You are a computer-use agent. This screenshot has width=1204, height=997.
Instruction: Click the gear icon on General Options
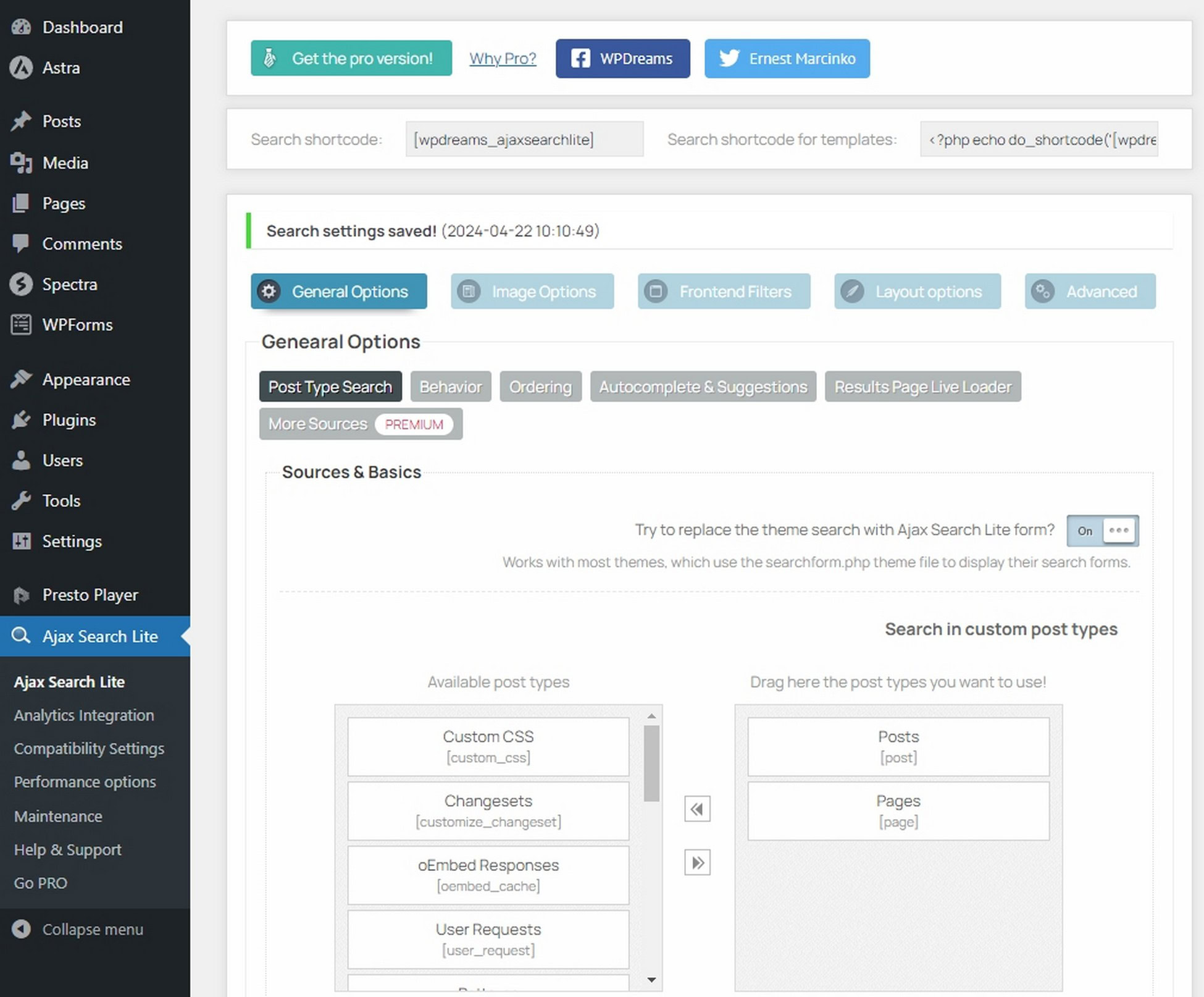(x=269, y=291)
